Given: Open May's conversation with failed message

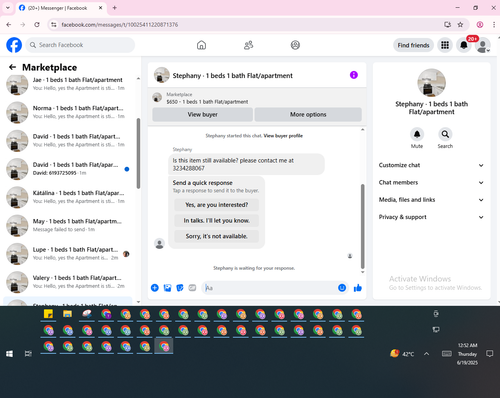Looking at the screenshot, I should tap(68, 225).
